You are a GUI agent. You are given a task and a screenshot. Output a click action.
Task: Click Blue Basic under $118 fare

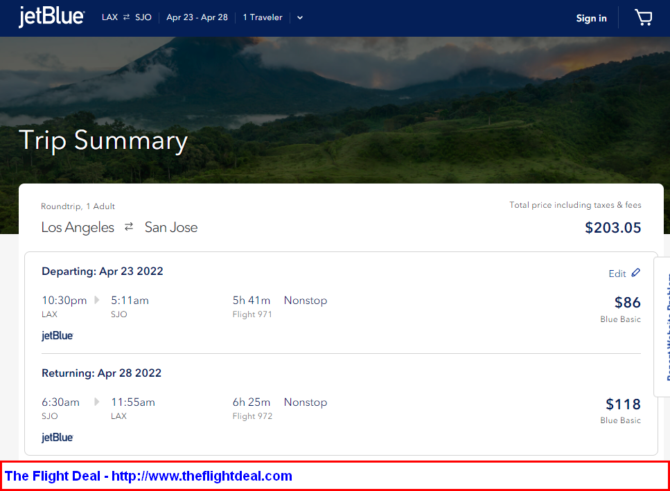(620, 420)
